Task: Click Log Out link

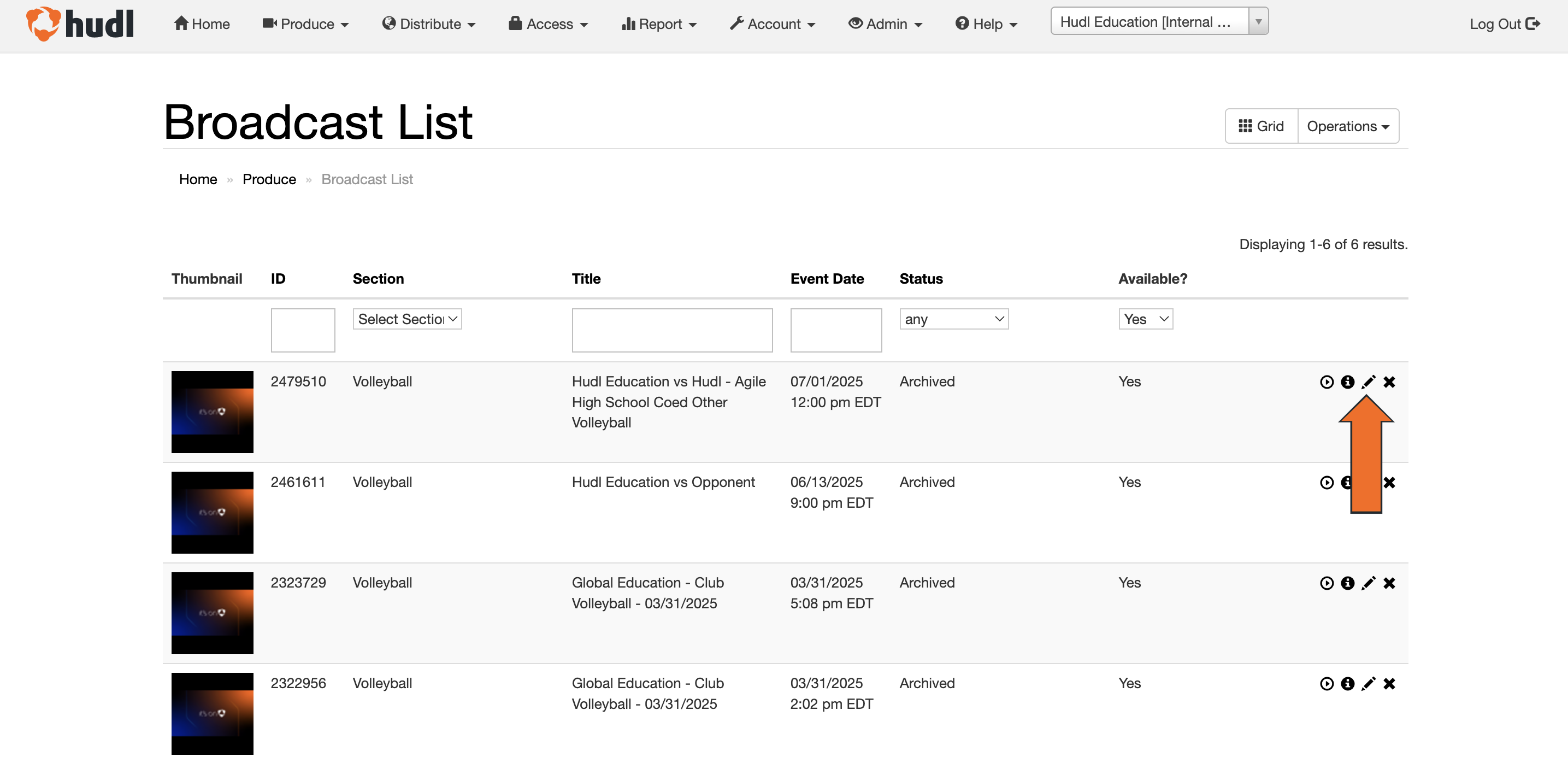Action: [x=1505, y=24]
